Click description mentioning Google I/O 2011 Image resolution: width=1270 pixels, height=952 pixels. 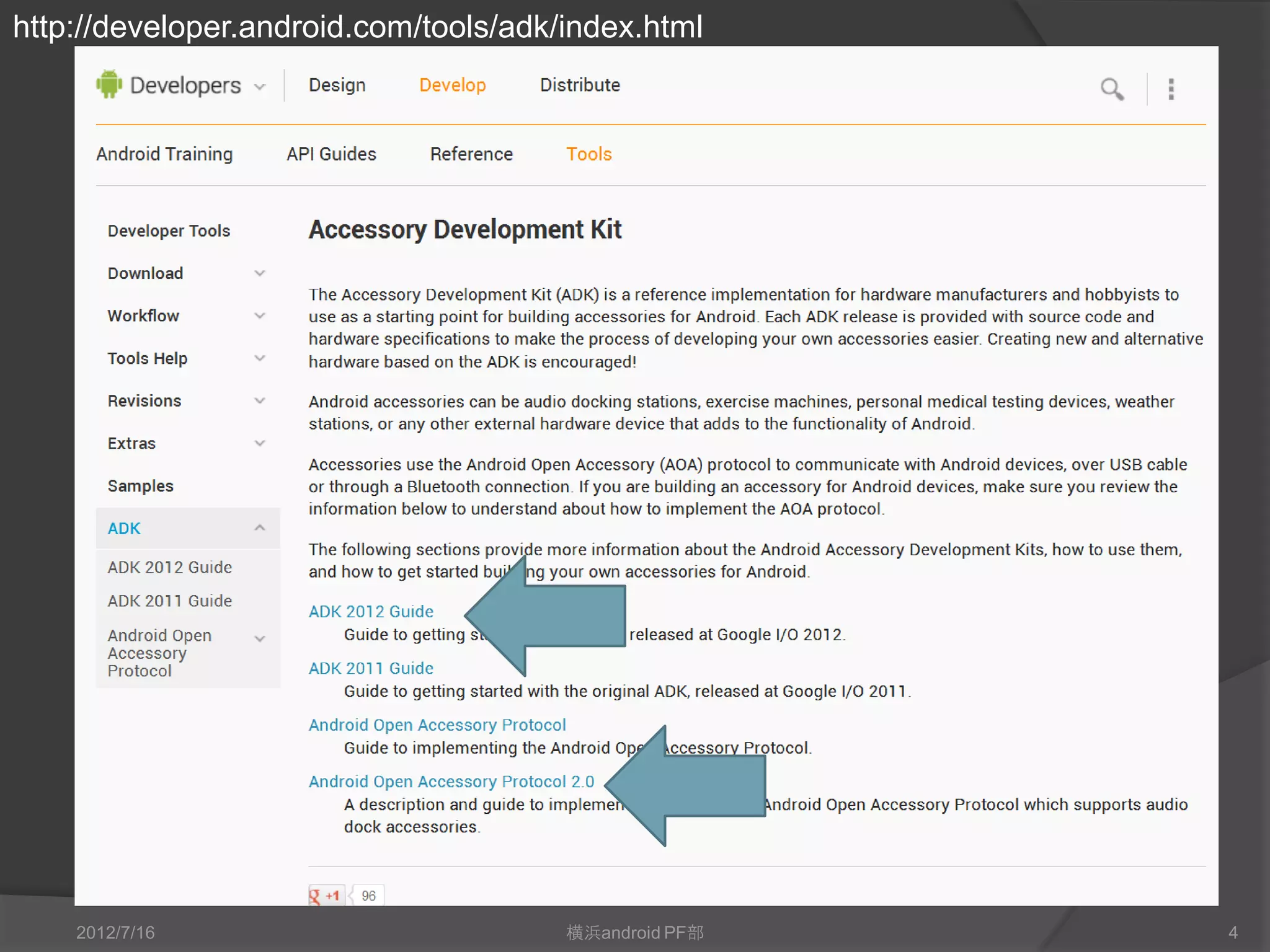point(628,691)
